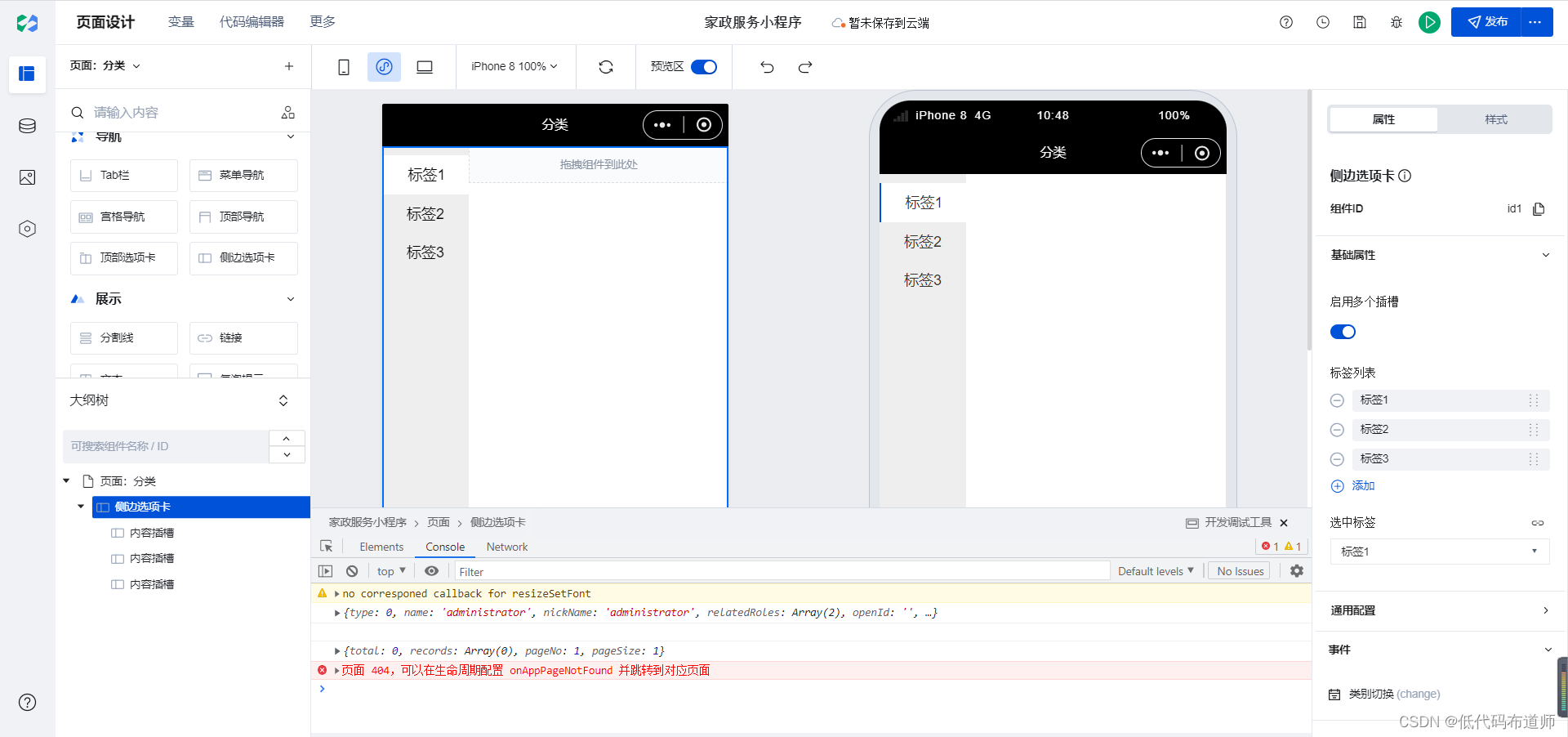Run preview with green play button
The width and height of the screenshot is (1568, 737).
pos(1429,22)
